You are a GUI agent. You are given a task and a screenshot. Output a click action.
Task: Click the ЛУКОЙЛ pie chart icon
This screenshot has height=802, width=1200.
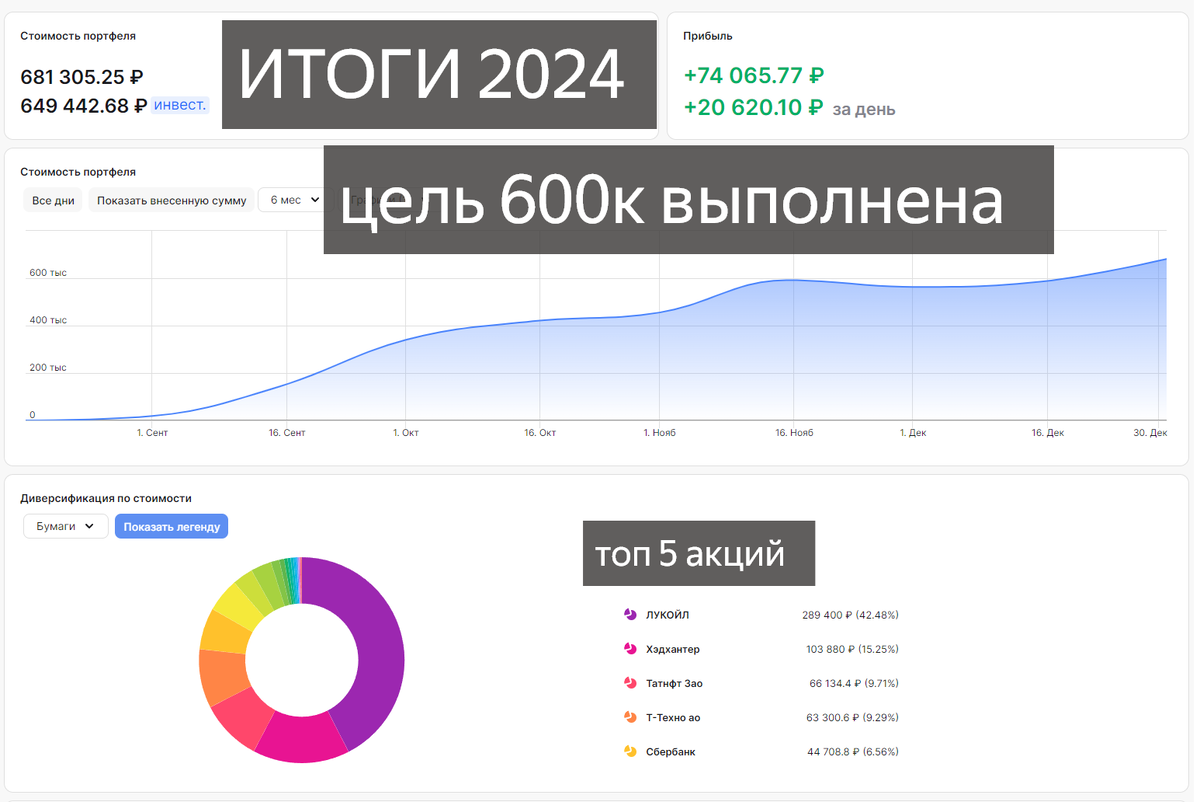(x=628, y=614)
